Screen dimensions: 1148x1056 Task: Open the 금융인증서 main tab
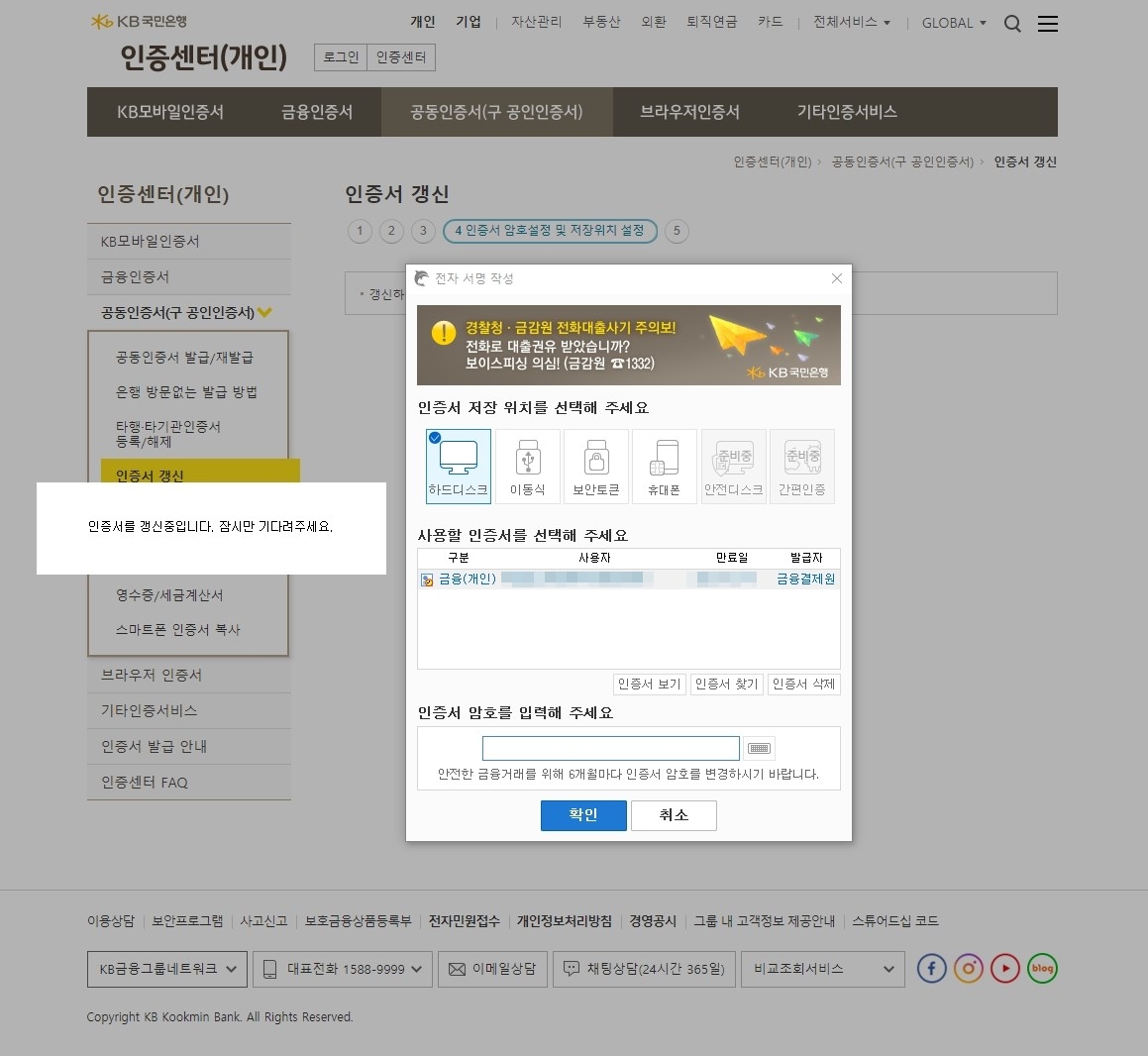317,112
